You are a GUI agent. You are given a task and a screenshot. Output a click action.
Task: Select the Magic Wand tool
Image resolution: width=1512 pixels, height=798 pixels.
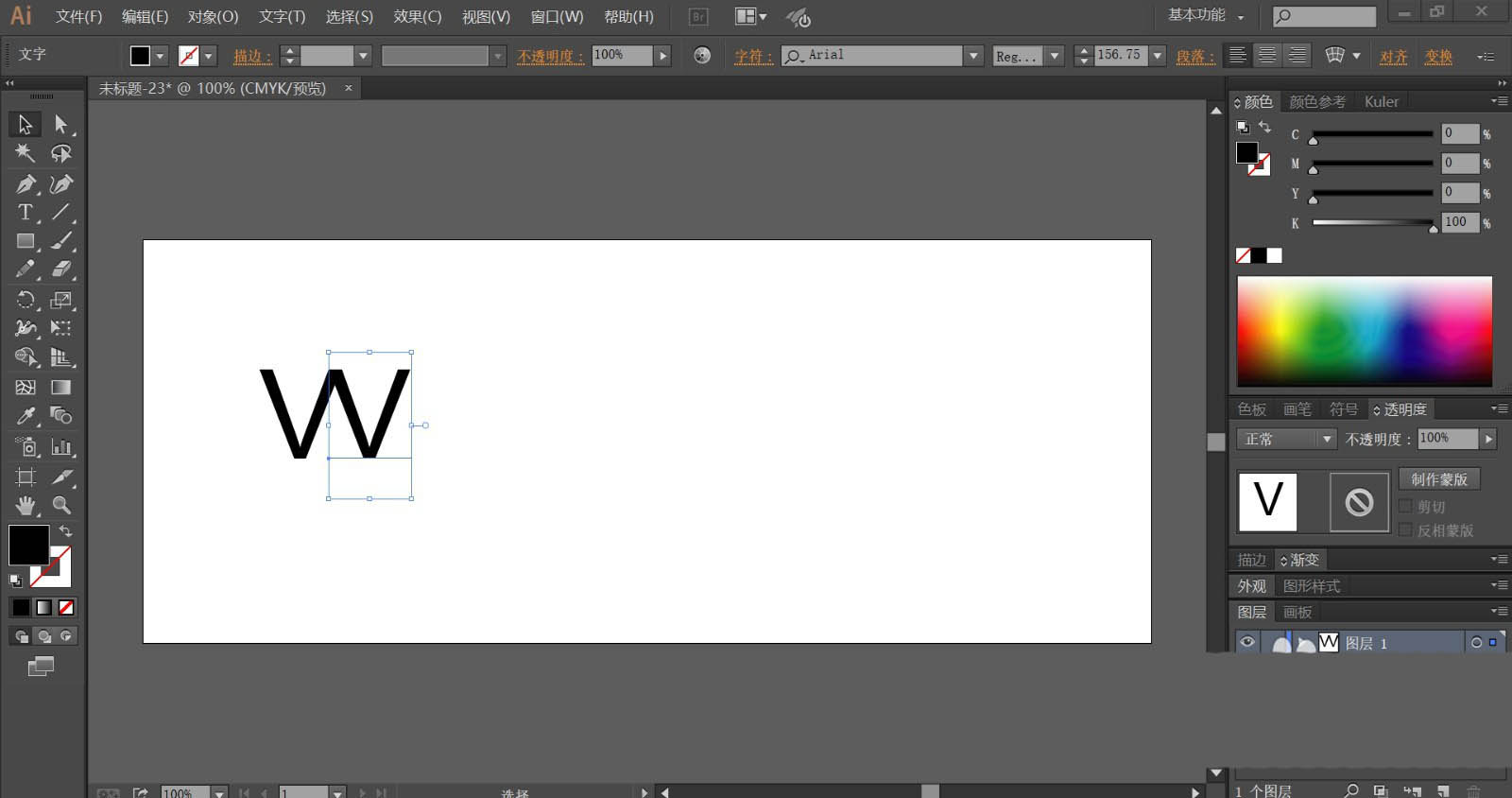click(x=26, y=153)
